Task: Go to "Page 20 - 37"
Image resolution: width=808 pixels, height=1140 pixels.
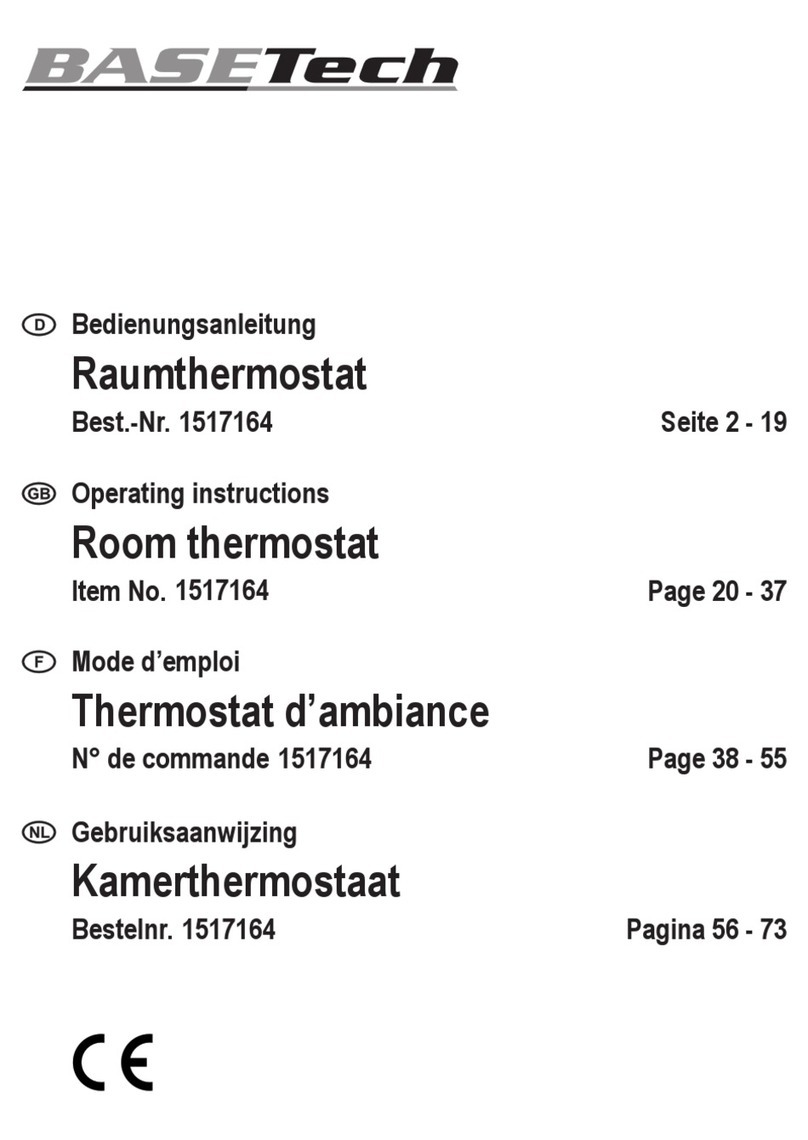Action: 717,591
